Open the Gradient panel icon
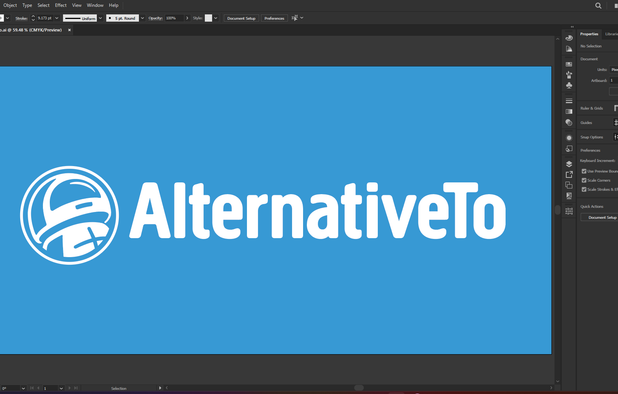This screenshot has height=394, width=618. tap(569, 112)
